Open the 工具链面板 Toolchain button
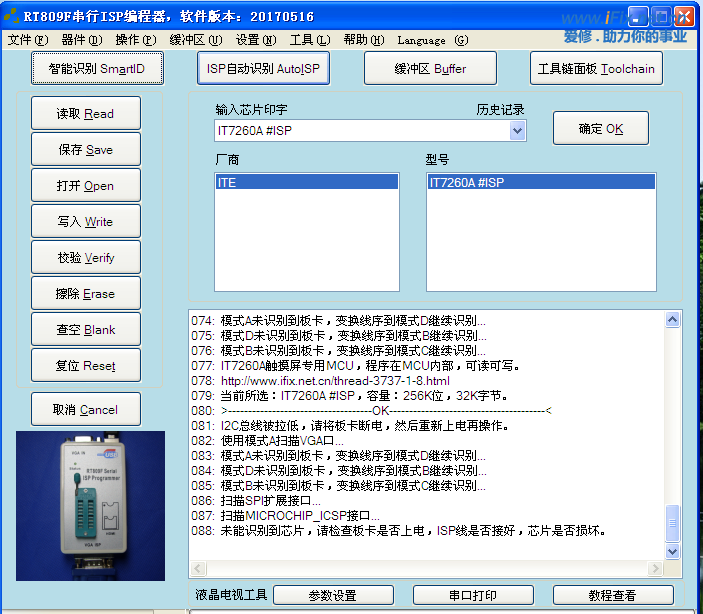The image size is (703, 614). tap(596, 68)
